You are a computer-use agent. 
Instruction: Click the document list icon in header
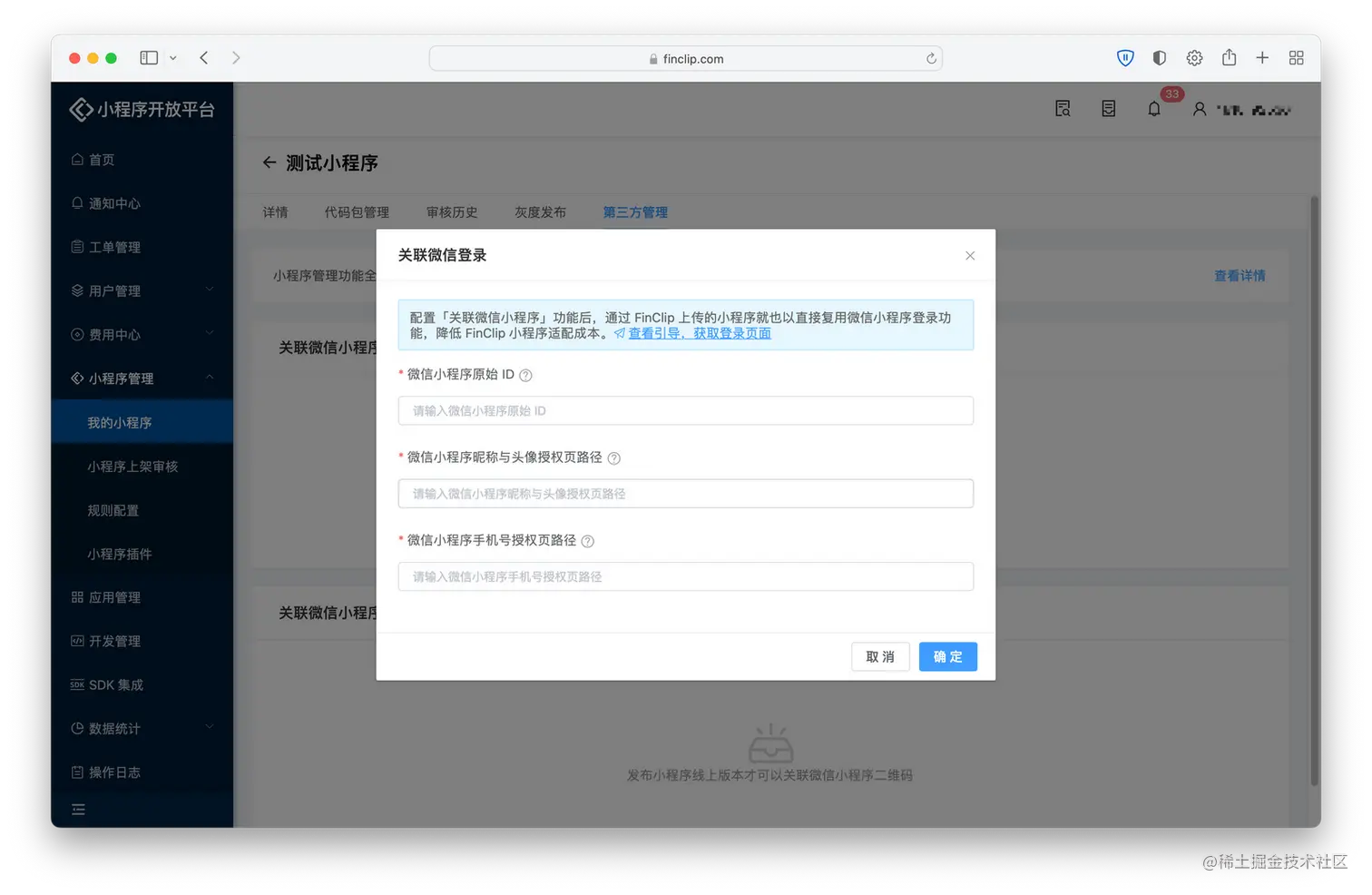1108,109
